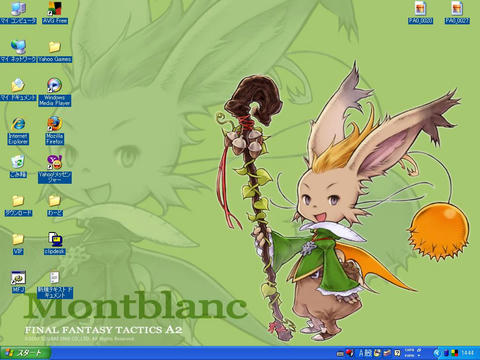The image size is (480, 360).
Task: Click the IME input mode A indicator
Action: (x=361, y=353)
